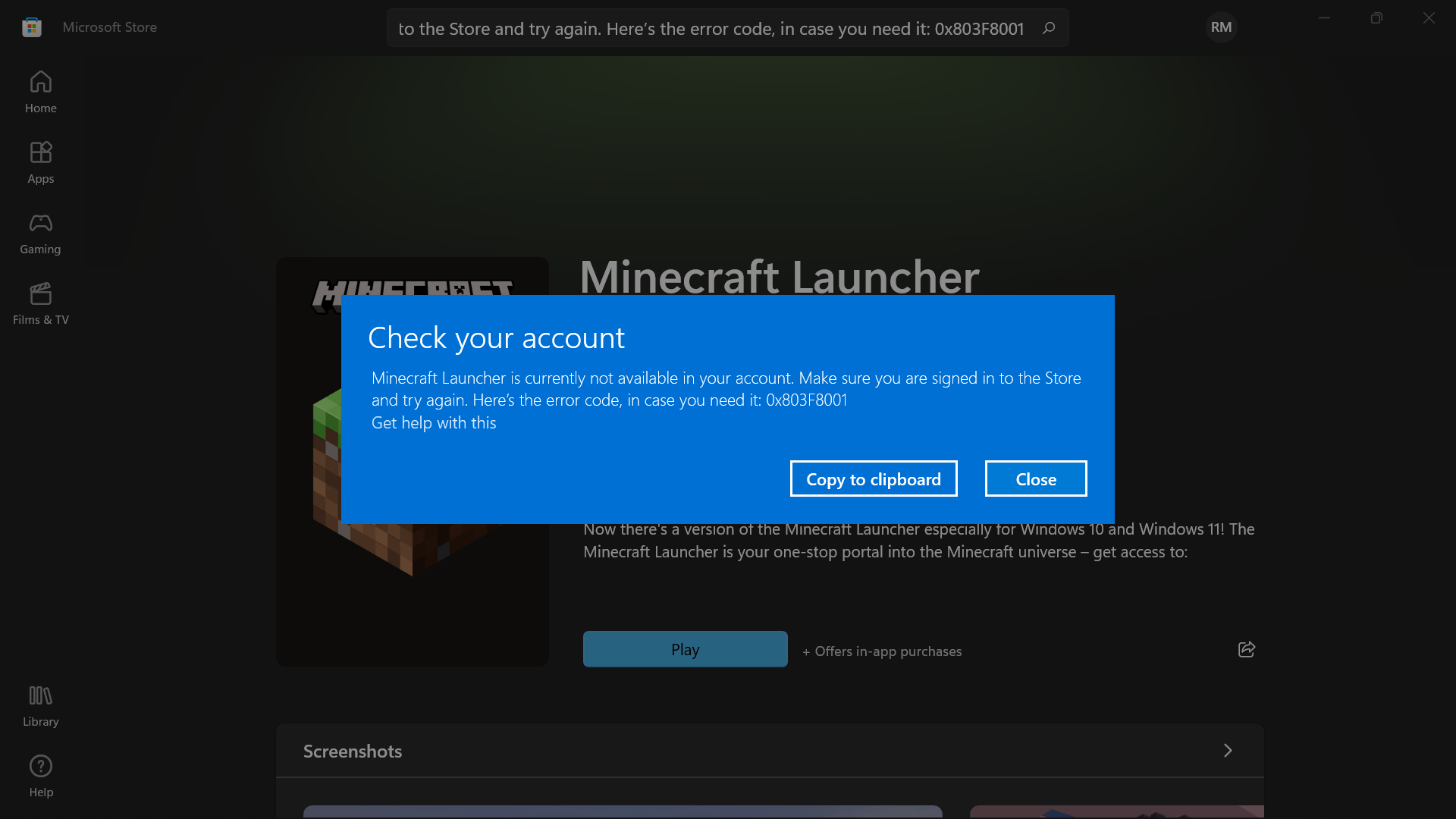Viewport: 1456px width, 819px height.
Task: Click the search input field
Action: [x=729, y=27]
